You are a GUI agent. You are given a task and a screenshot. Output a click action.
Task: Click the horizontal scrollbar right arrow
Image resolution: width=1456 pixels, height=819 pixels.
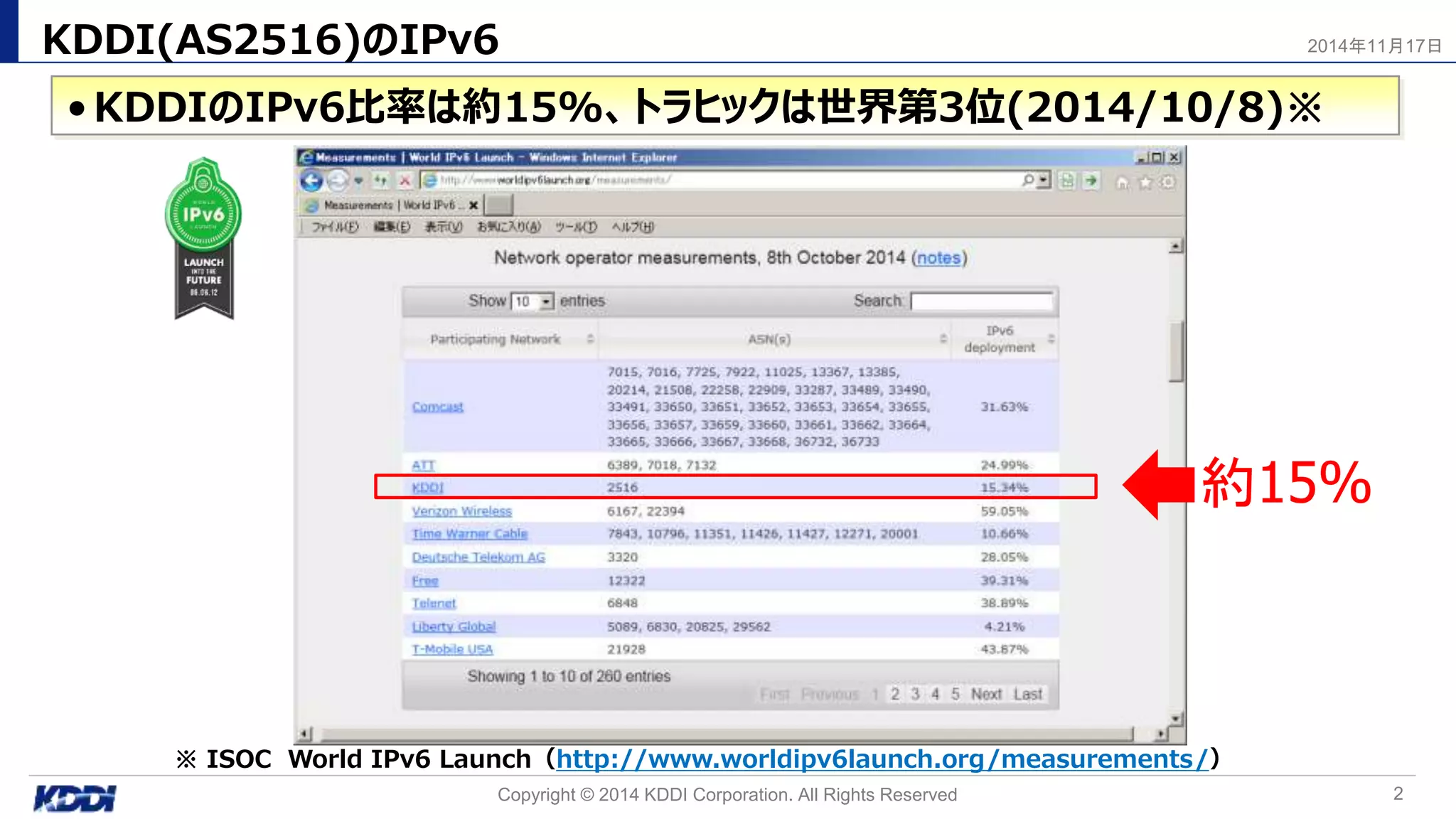click(1160, 733)
